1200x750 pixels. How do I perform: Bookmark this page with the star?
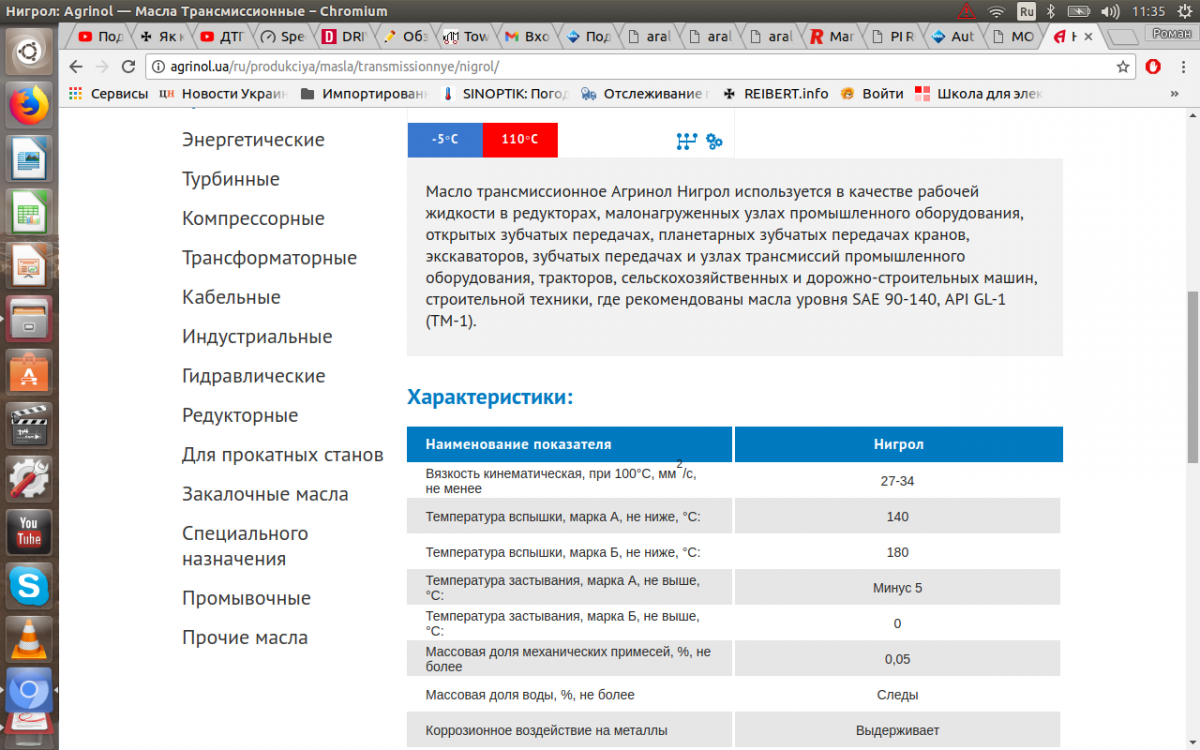tap(1123, 67)
